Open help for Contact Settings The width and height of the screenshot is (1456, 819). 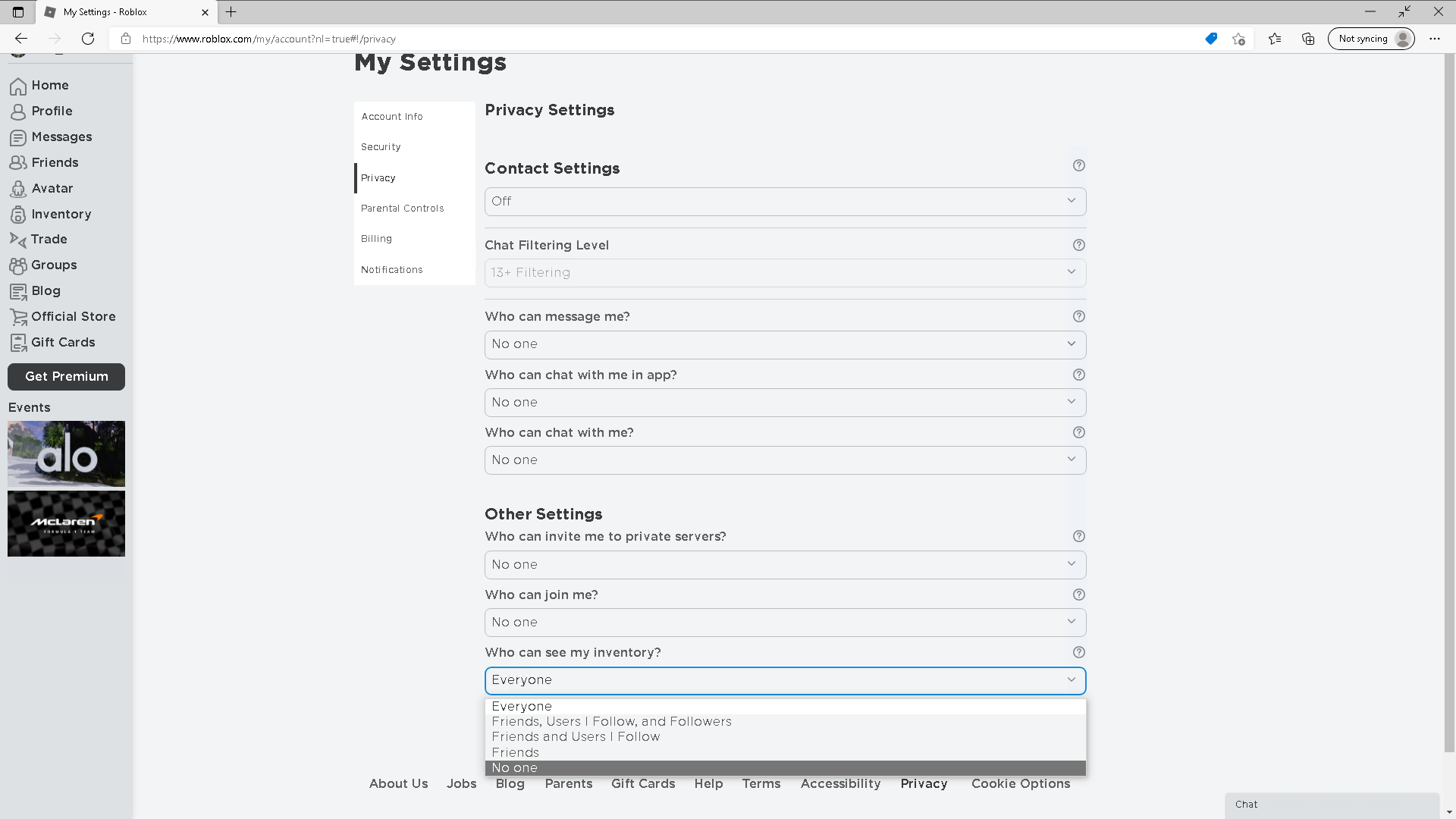click(x=1079, y=165)
